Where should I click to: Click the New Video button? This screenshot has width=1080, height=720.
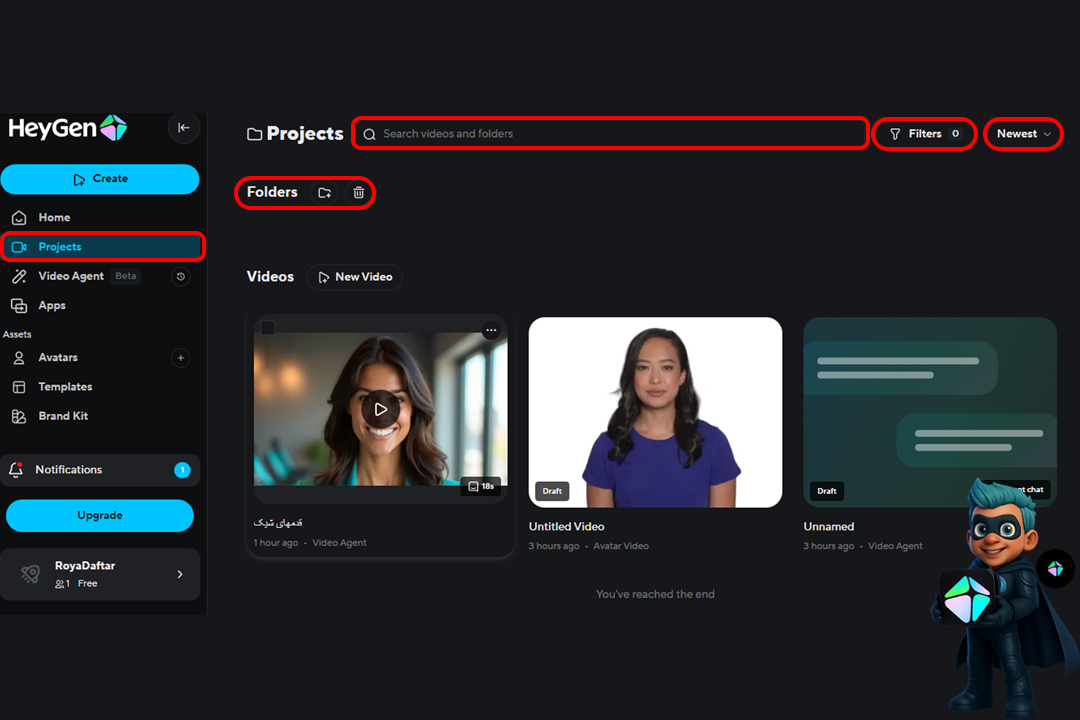tap(354, 277)
